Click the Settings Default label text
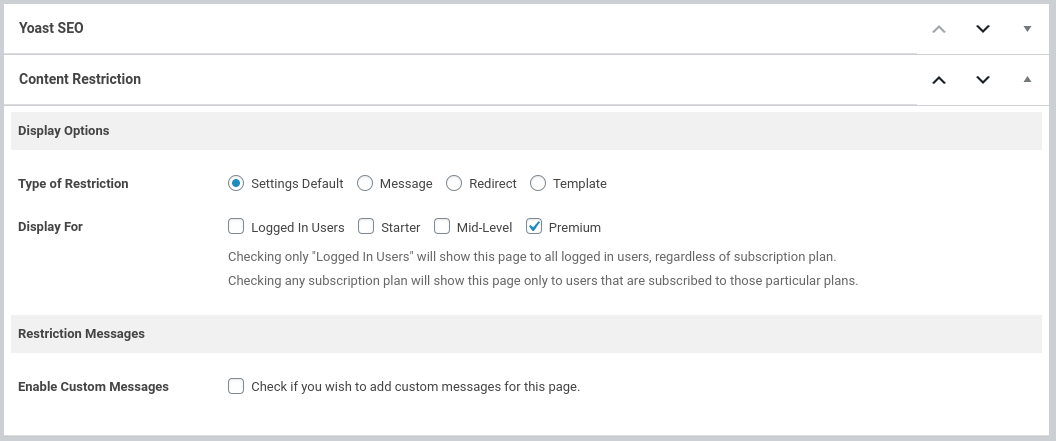This screenshot has width=1056, height=441. [x=297, y=184]
